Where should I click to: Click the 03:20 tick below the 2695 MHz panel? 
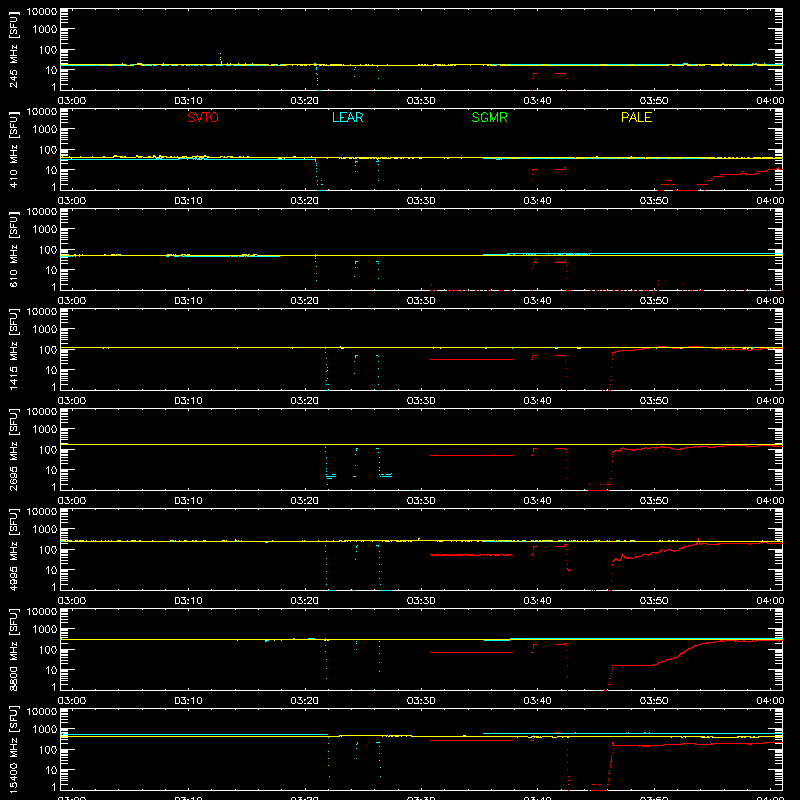click(x=305, y=501)
